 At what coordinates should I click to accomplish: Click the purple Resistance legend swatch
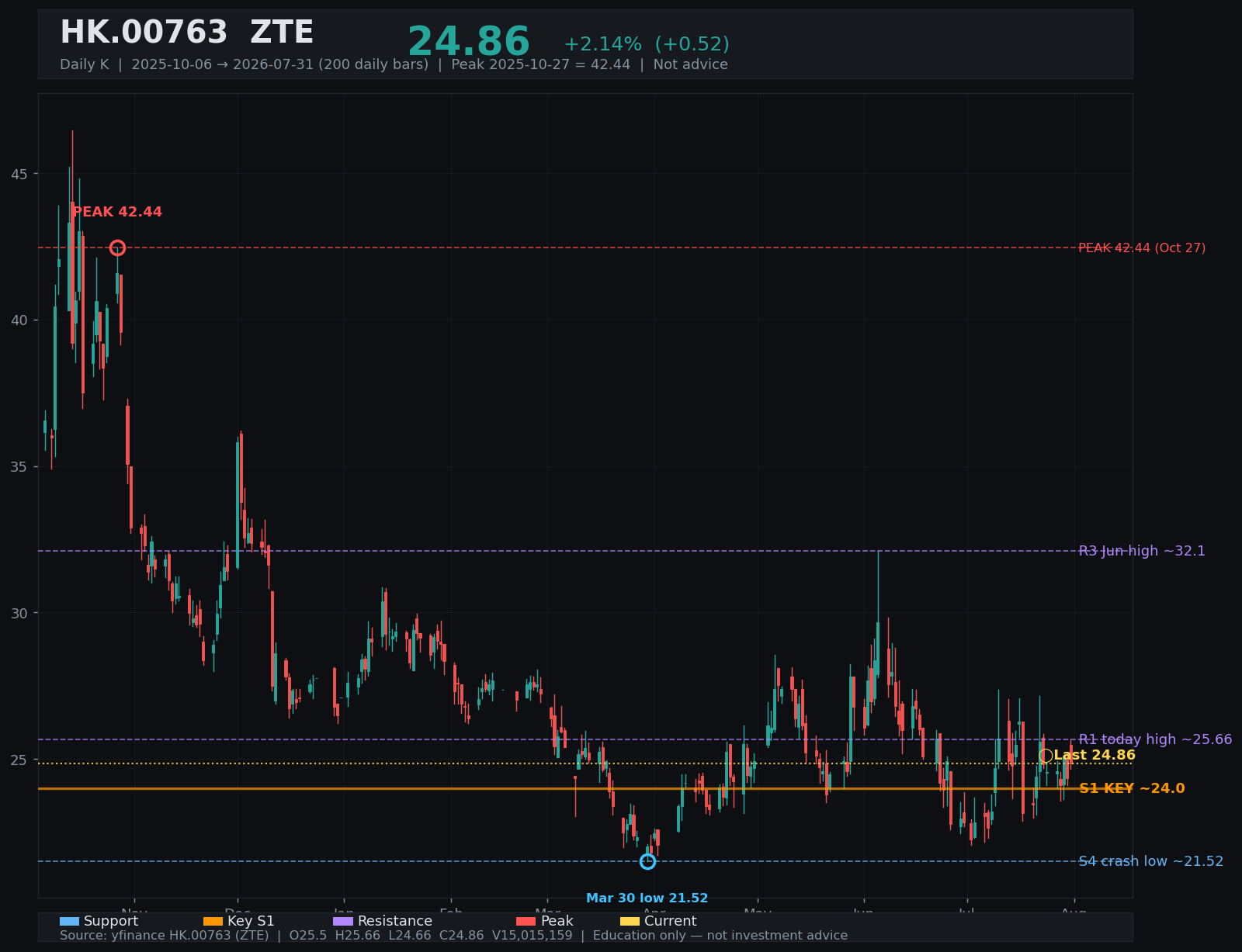pyautogui.click(x=343, y=921)
